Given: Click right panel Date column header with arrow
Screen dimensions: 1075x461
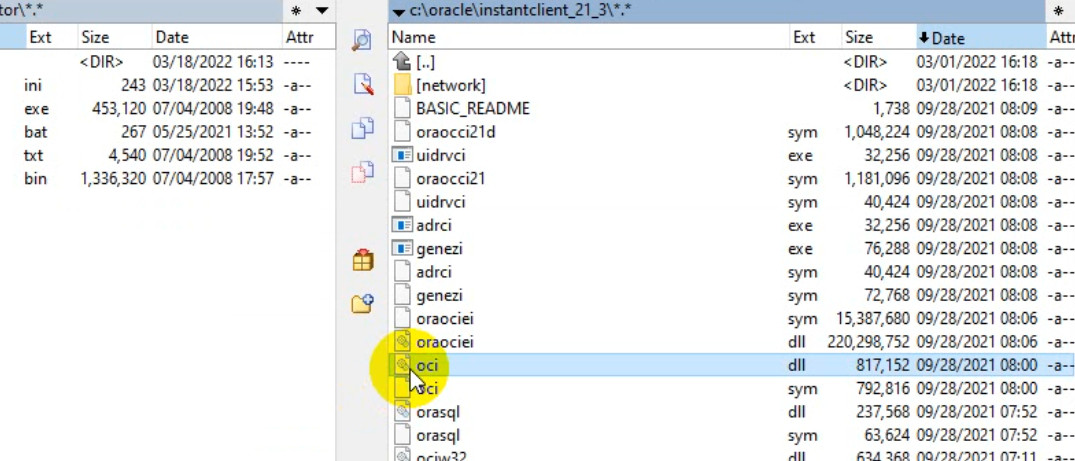Looking at the screenshot, I should (981, 37).
